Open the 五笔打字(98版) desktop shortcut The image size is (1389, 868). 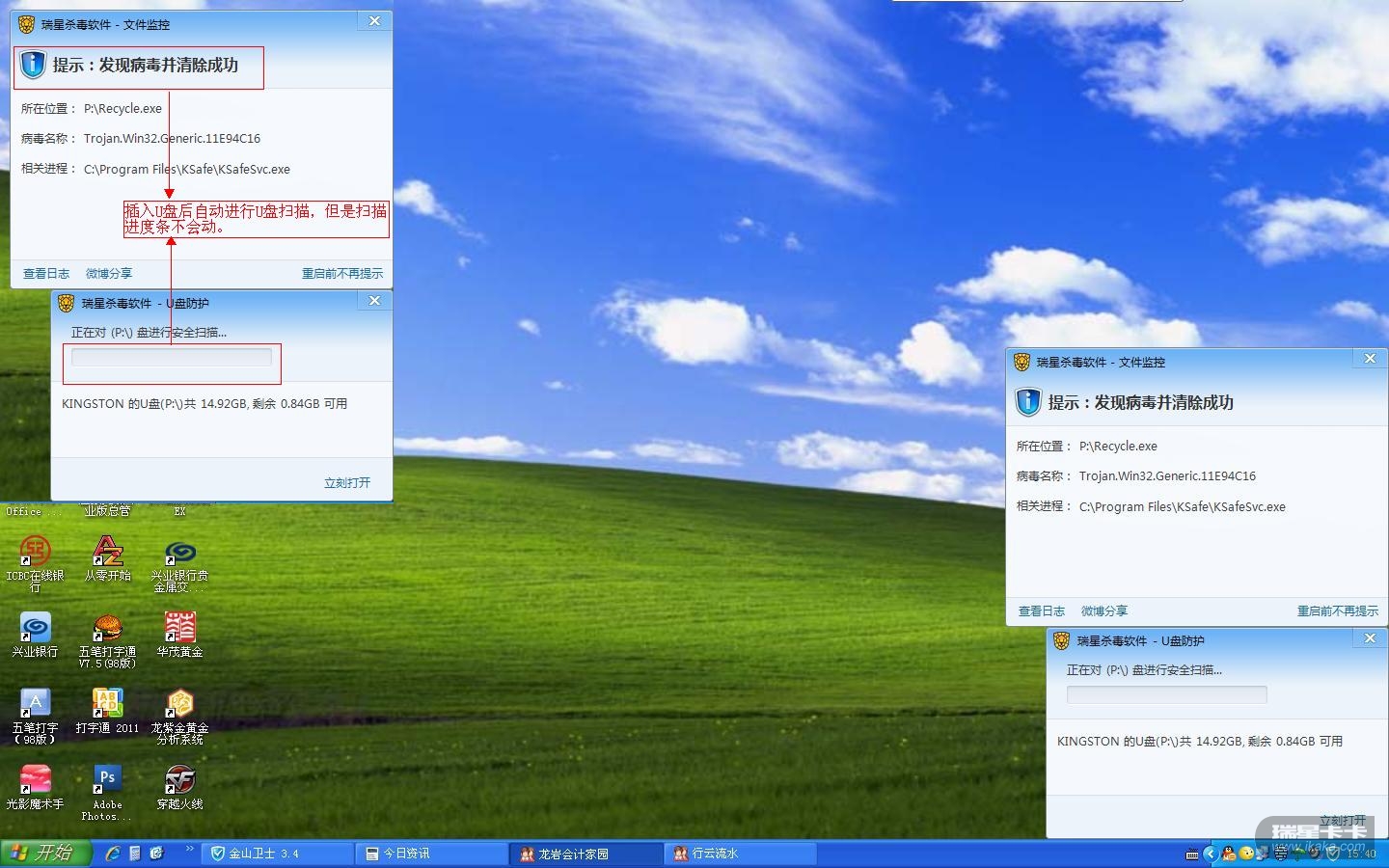pyautogui.click(x=35, y=717)
